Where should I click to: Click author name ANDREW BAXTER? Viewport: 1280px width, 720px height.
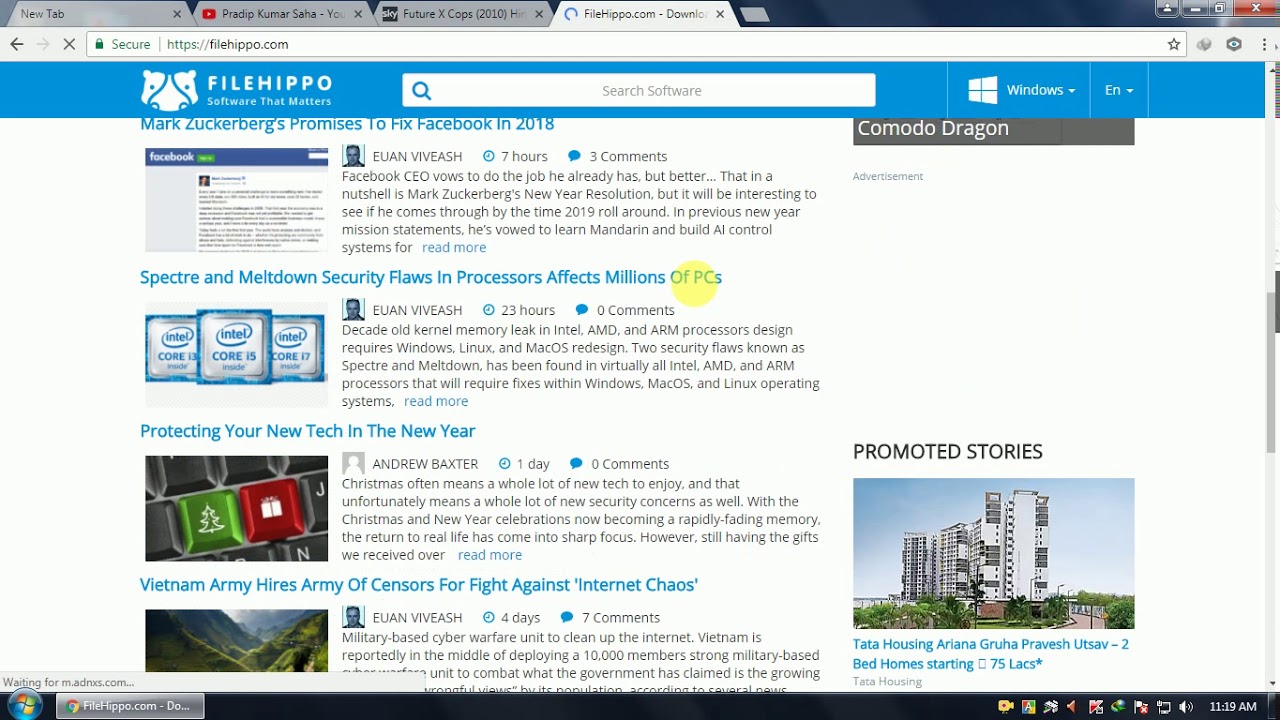(x=425, y=464)
